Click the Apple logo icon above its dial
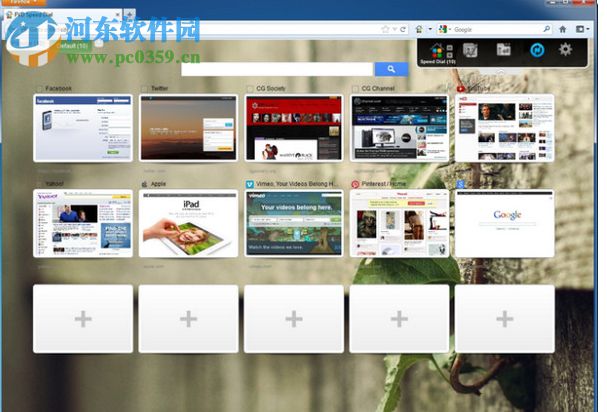This screenshot has height=412, width=607. tap(144, 184)
